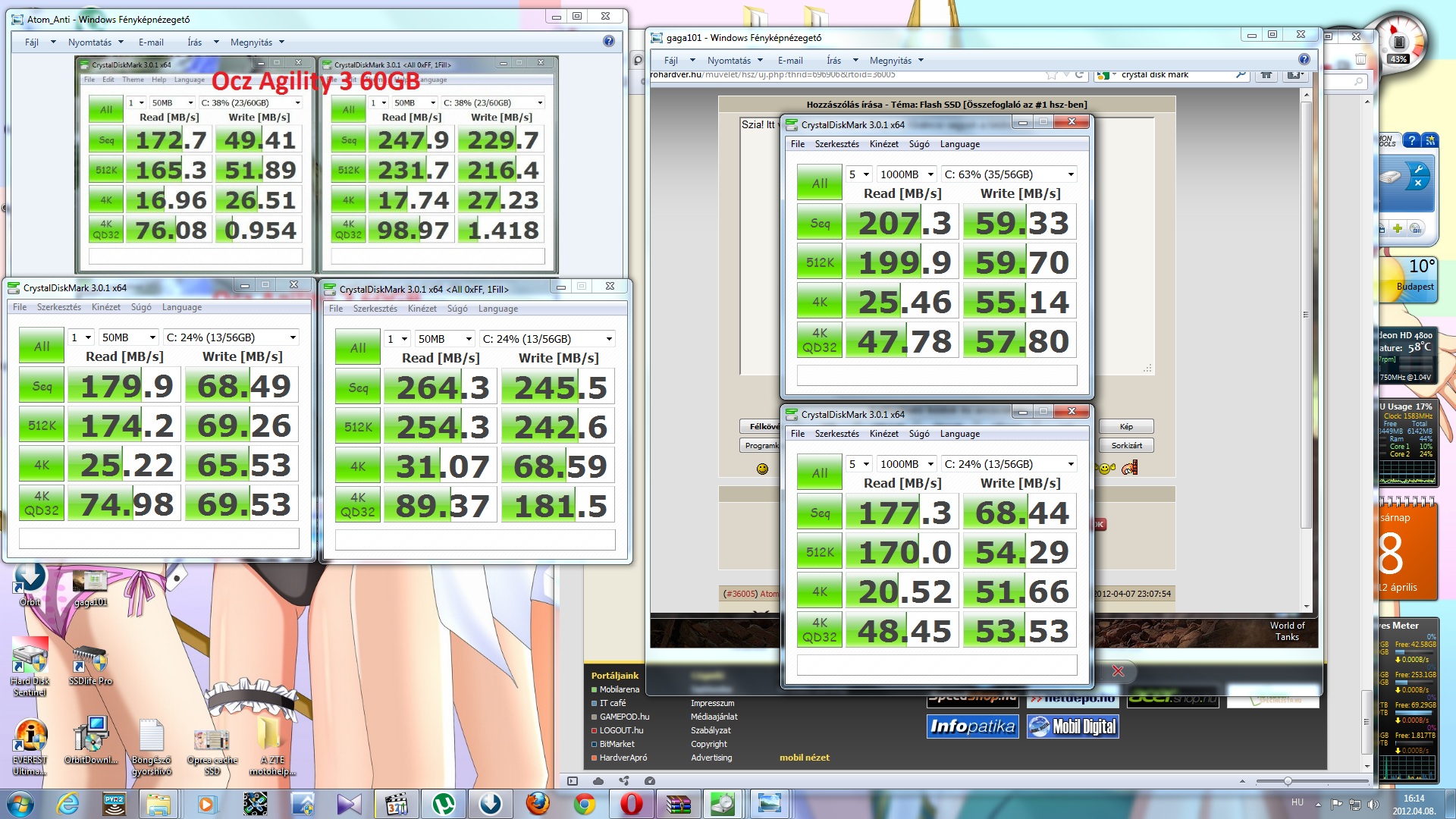Launch Hard Disk Sentinel desktop shortcut
1456x819 pixels.
tap(30, 667)
